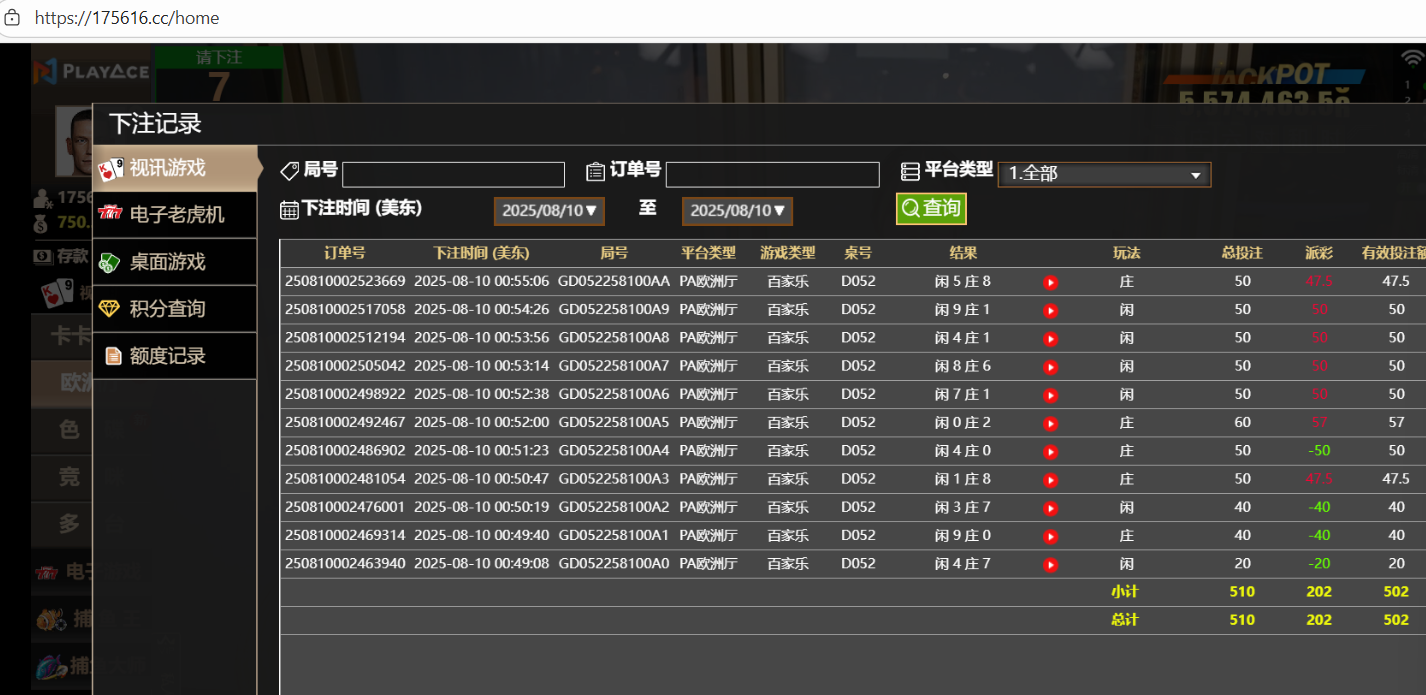Open the end date picker after 至
The height and width of the screenshot is (695, 1426).
pyautogui.click(x=737, y=211)
